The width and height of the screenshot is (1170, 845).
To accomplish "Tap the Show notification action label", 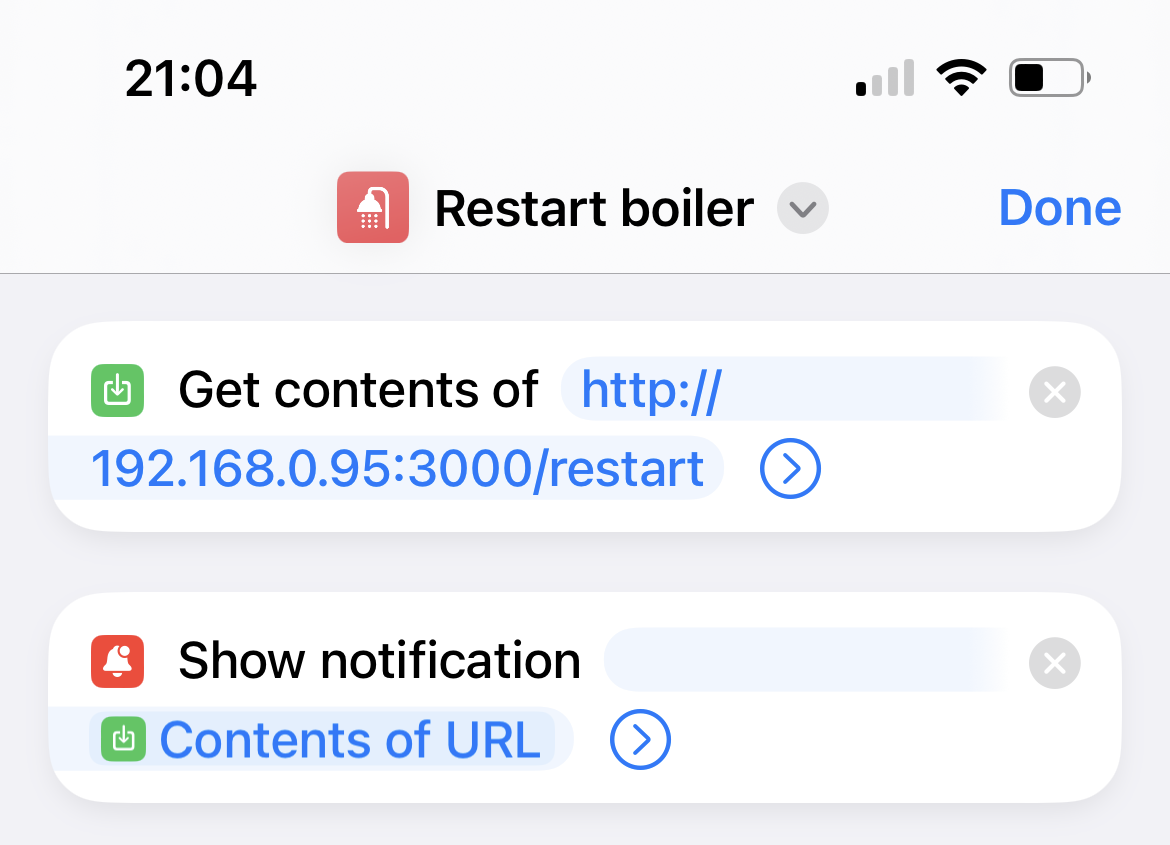I will pos(379,661).
